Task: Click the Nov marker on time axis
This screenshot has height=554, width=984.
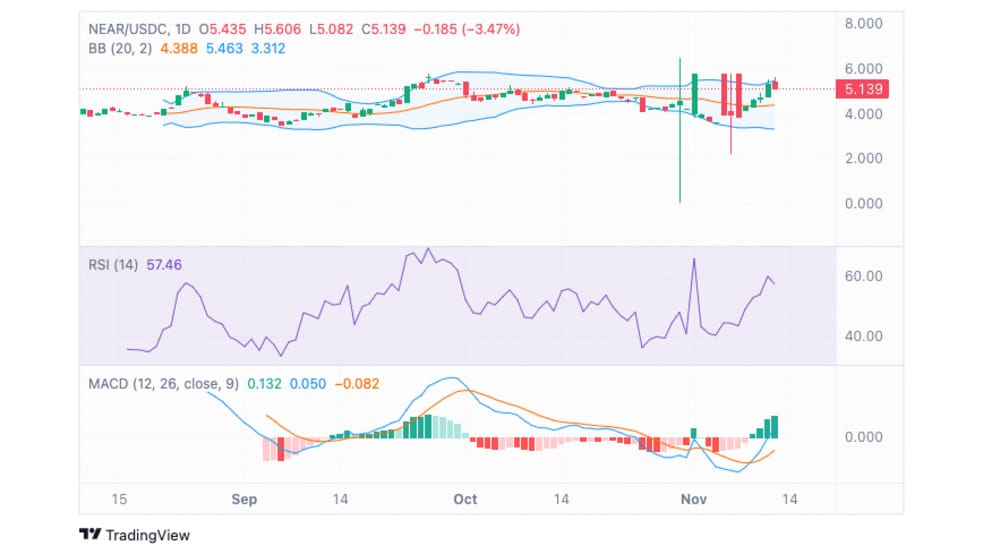Action: pos(693,499)
